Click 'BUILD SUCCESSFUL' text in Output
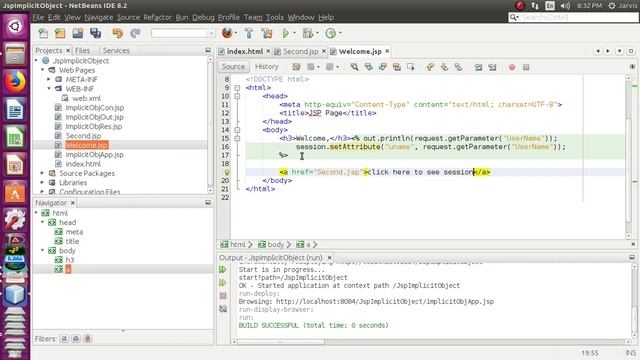The image size is (640, 360). [269, 325]
